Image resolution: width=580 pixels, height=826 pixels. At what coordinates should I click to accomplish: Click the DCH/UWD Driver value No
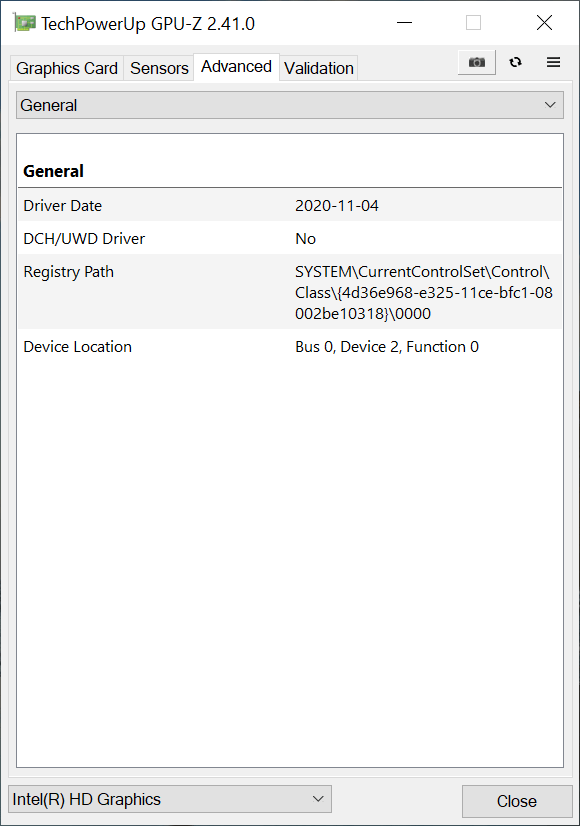coord(306,239)
